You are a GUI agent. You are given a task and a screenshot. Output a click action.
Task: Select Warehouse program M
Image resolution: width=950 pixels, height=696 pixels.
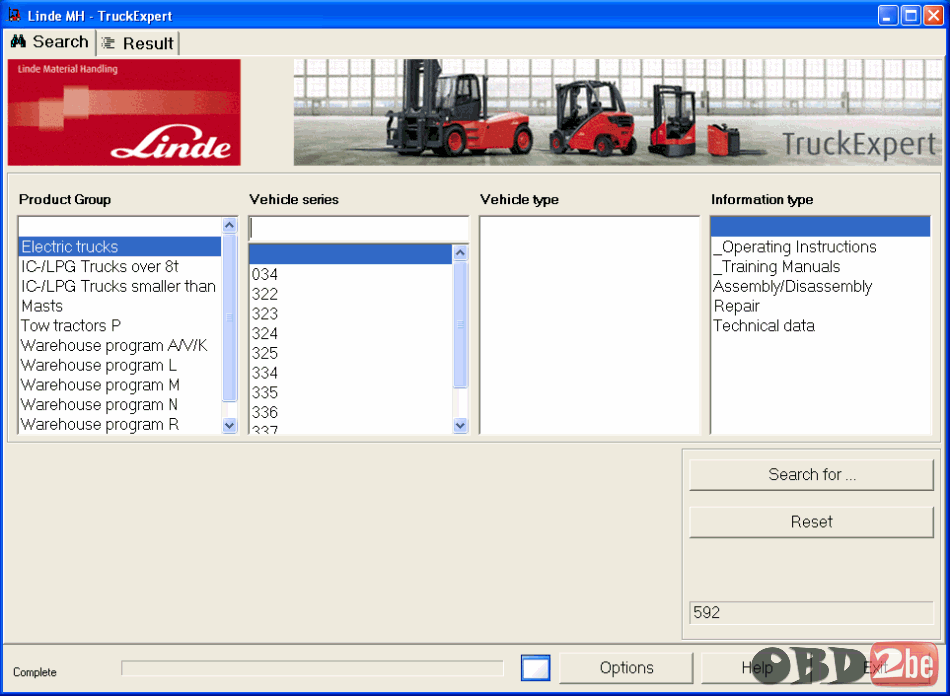click(x=120, y=385)
